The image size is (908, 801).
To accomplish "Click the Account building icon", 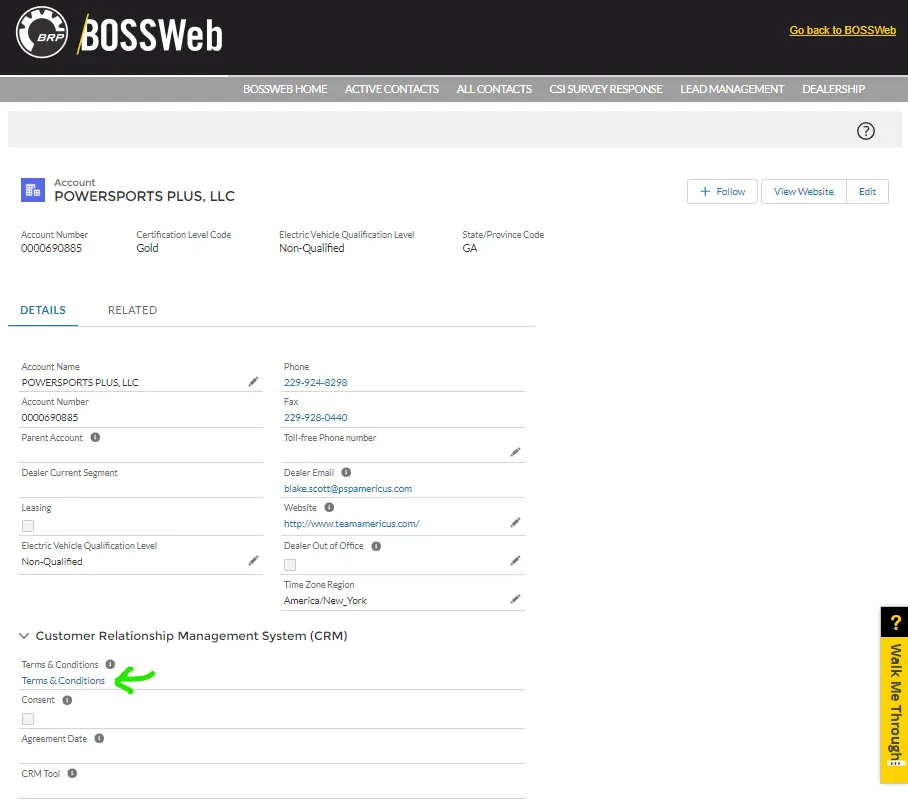I will click(33, 190).
